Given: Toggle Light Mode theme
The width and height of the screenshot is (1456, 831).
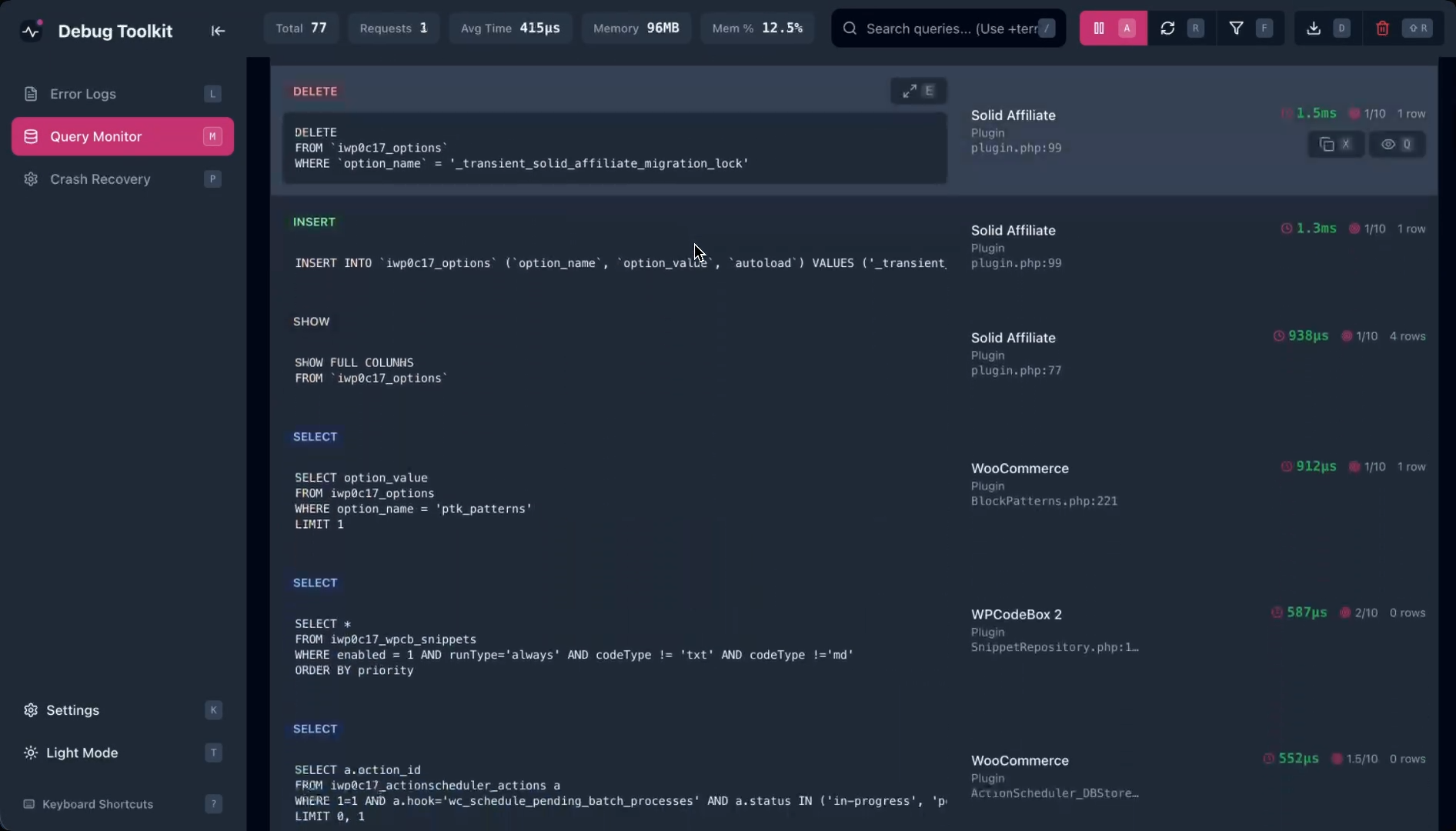Looking at the screenshot, I should [82, 753].
